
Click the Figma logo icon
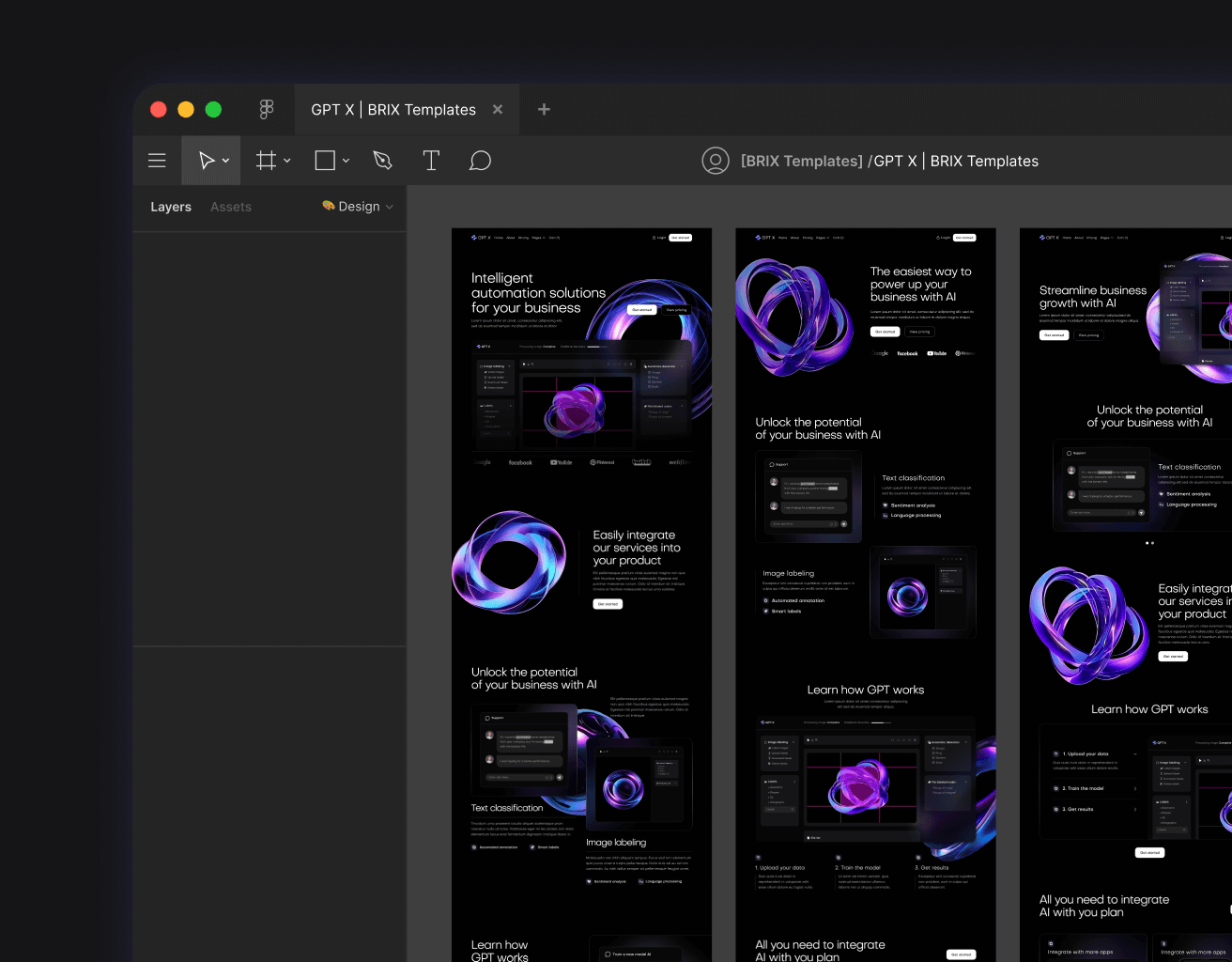(267, 109)
